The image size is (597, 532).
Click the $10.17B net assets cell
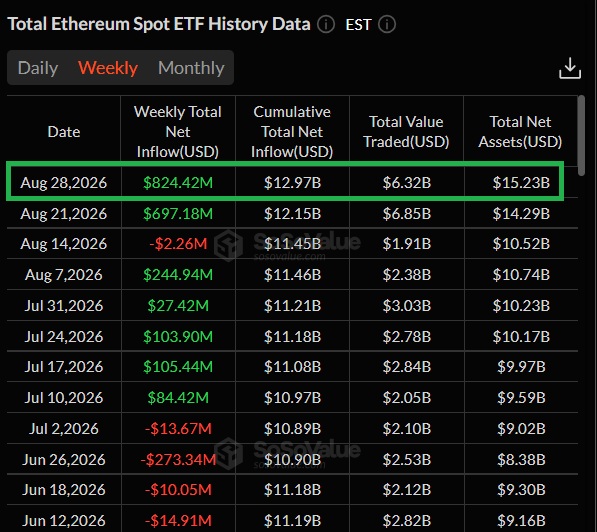(x=521, y=337)
